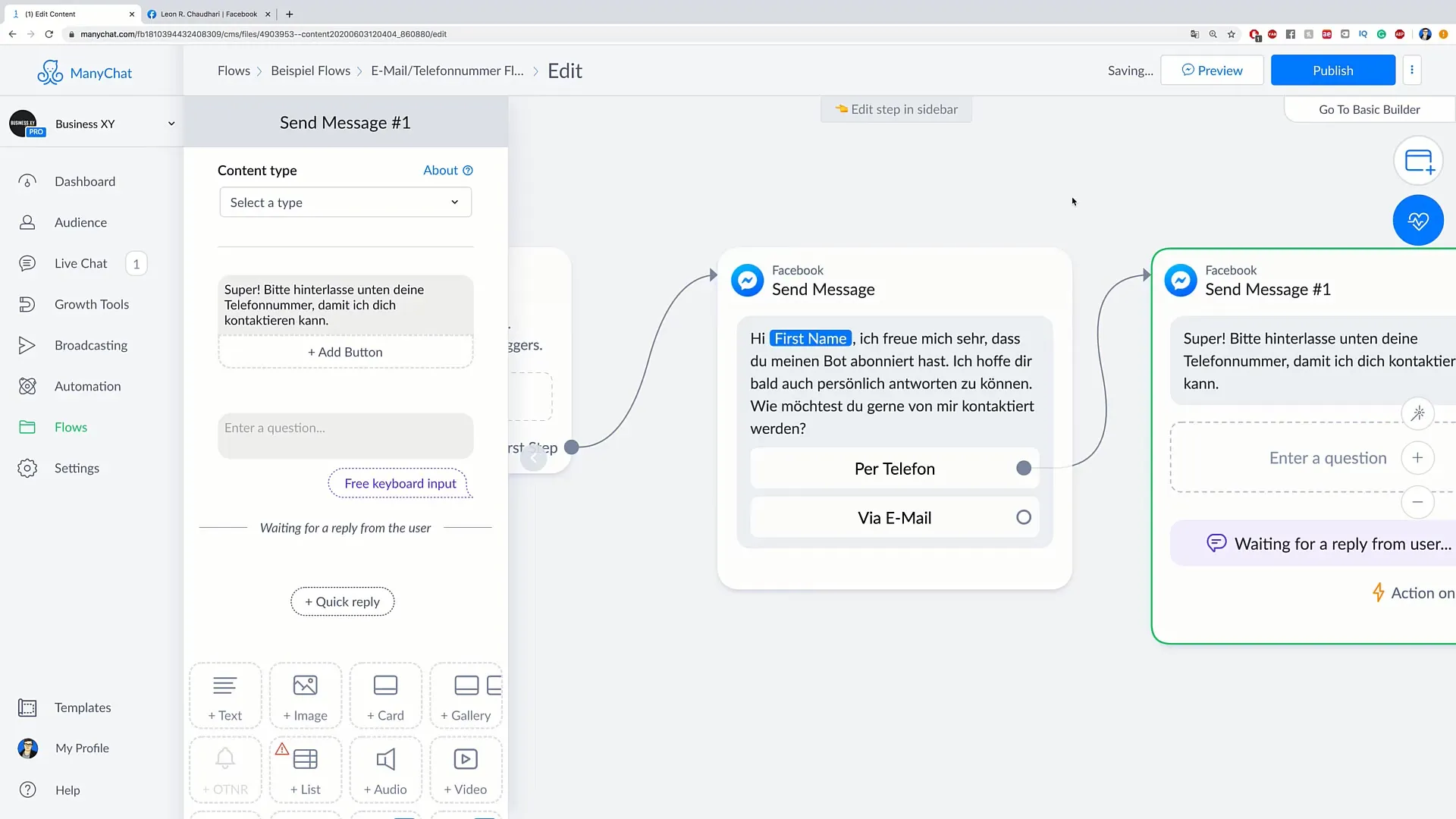The width and height of the screenshot is (1456, 819).
Task: Enable Free keyboard input toggle
Action: click(399, 483)
